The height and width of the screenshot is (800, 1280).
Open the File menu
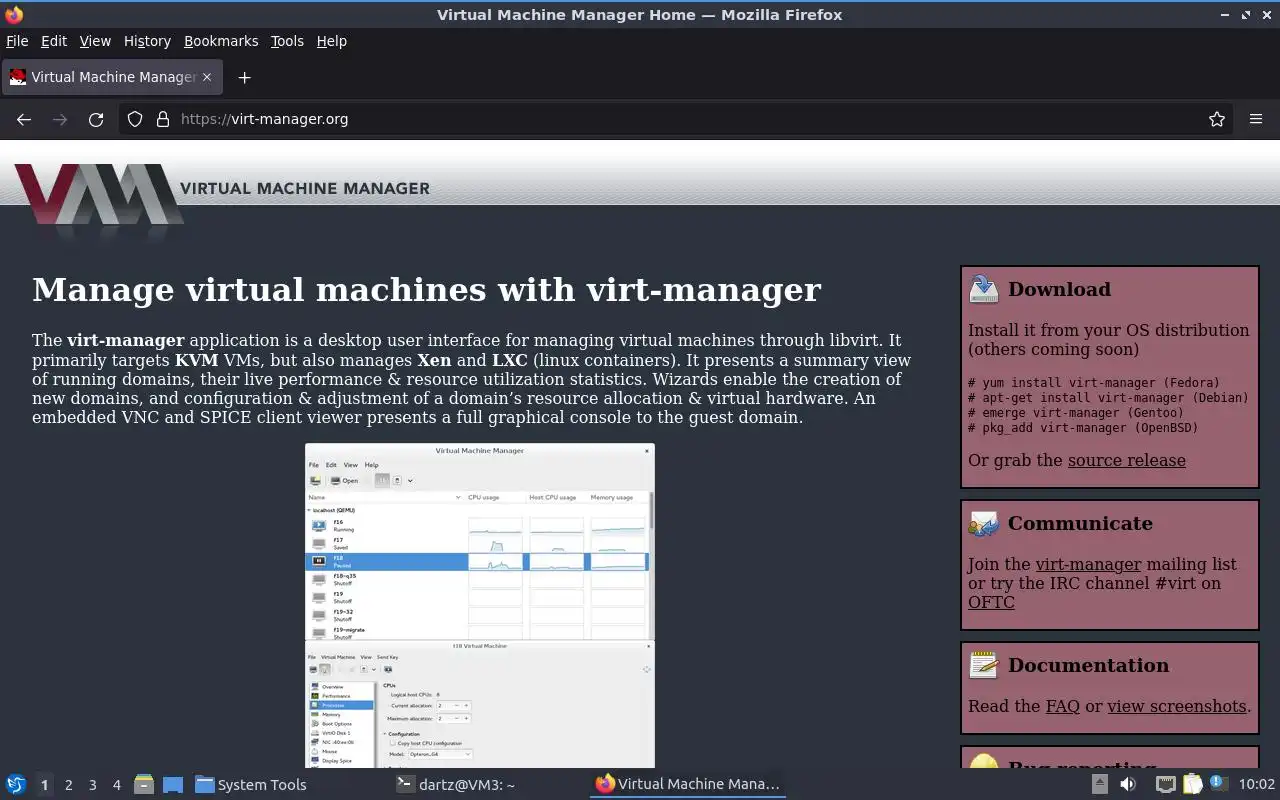[x=17, y=41]
